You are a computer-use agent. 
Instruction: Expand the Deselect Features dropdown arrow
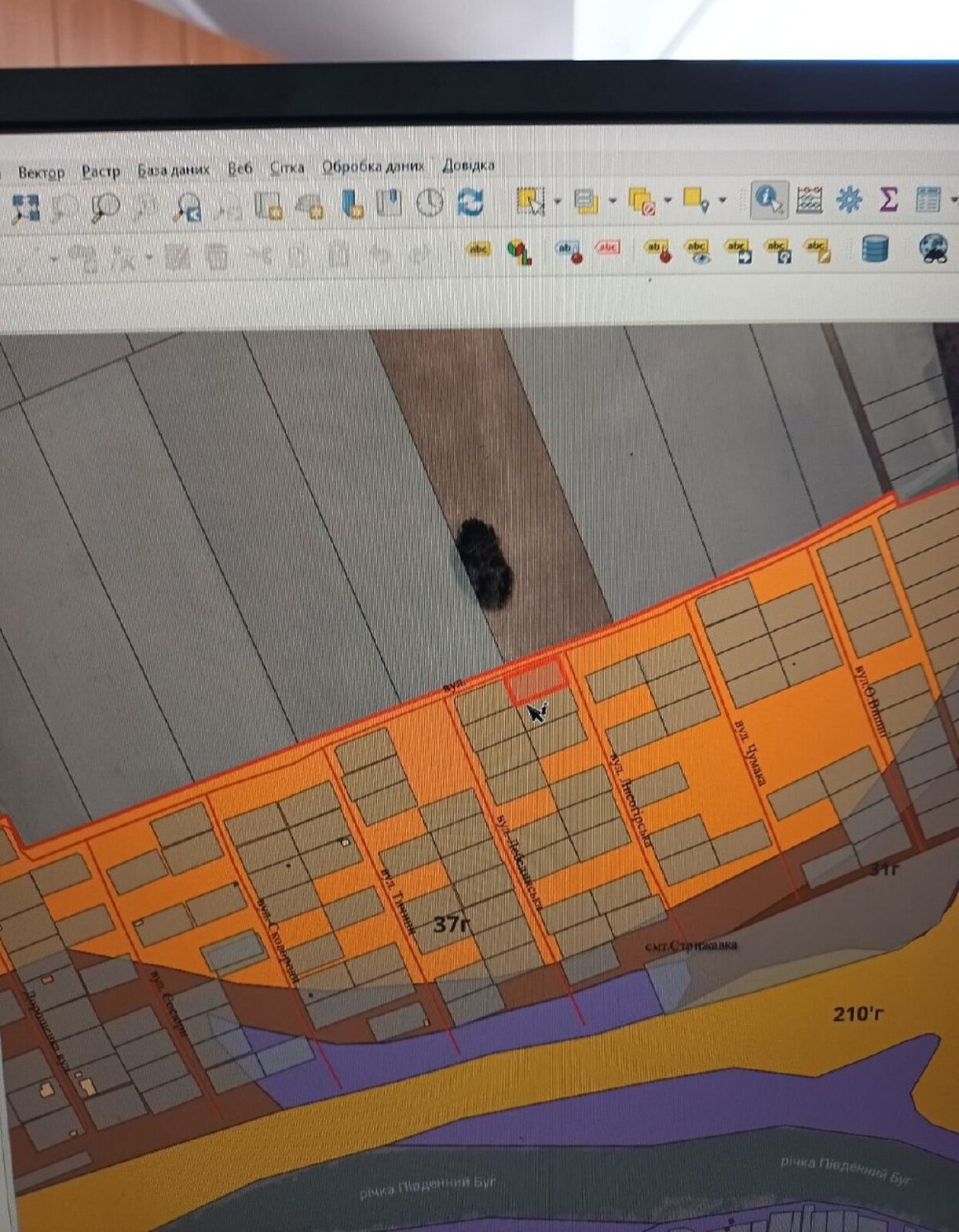[x=667, y=201]
